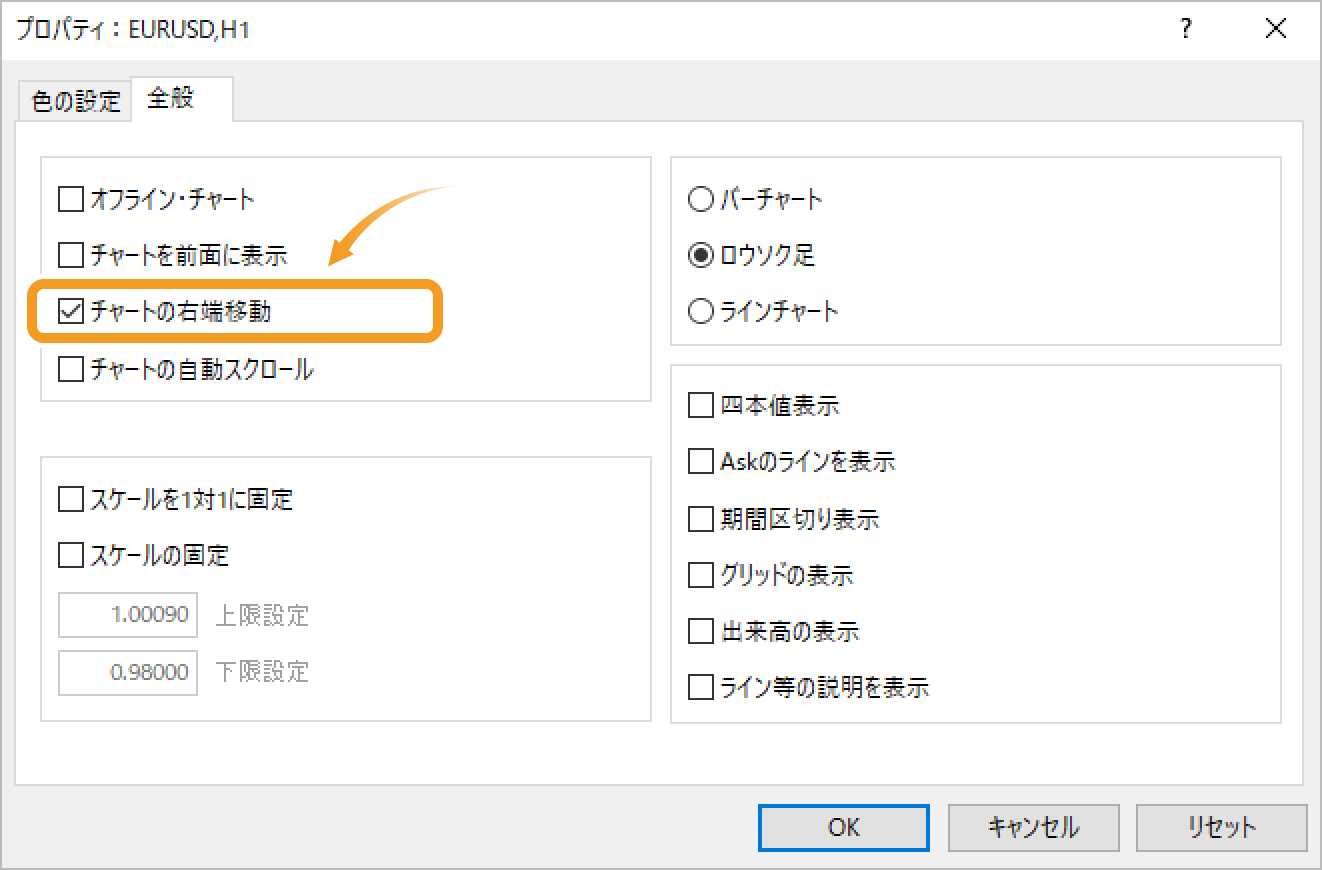Enable the オフライン・チャート checkbox
1322x870 pixels.
pos(71,200)
